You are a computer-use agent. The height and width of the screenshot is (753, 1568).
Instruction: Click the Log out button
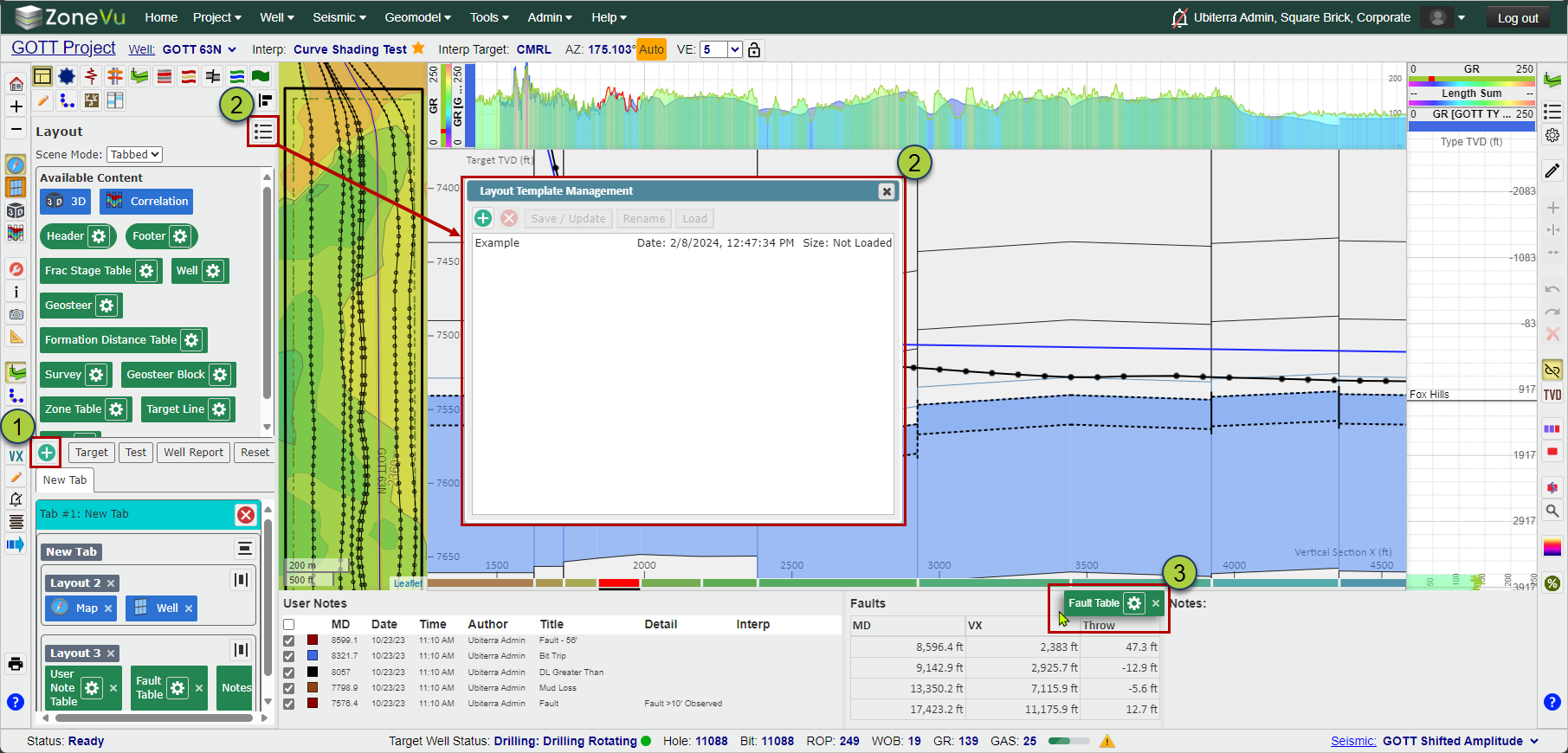[1518, 17]
